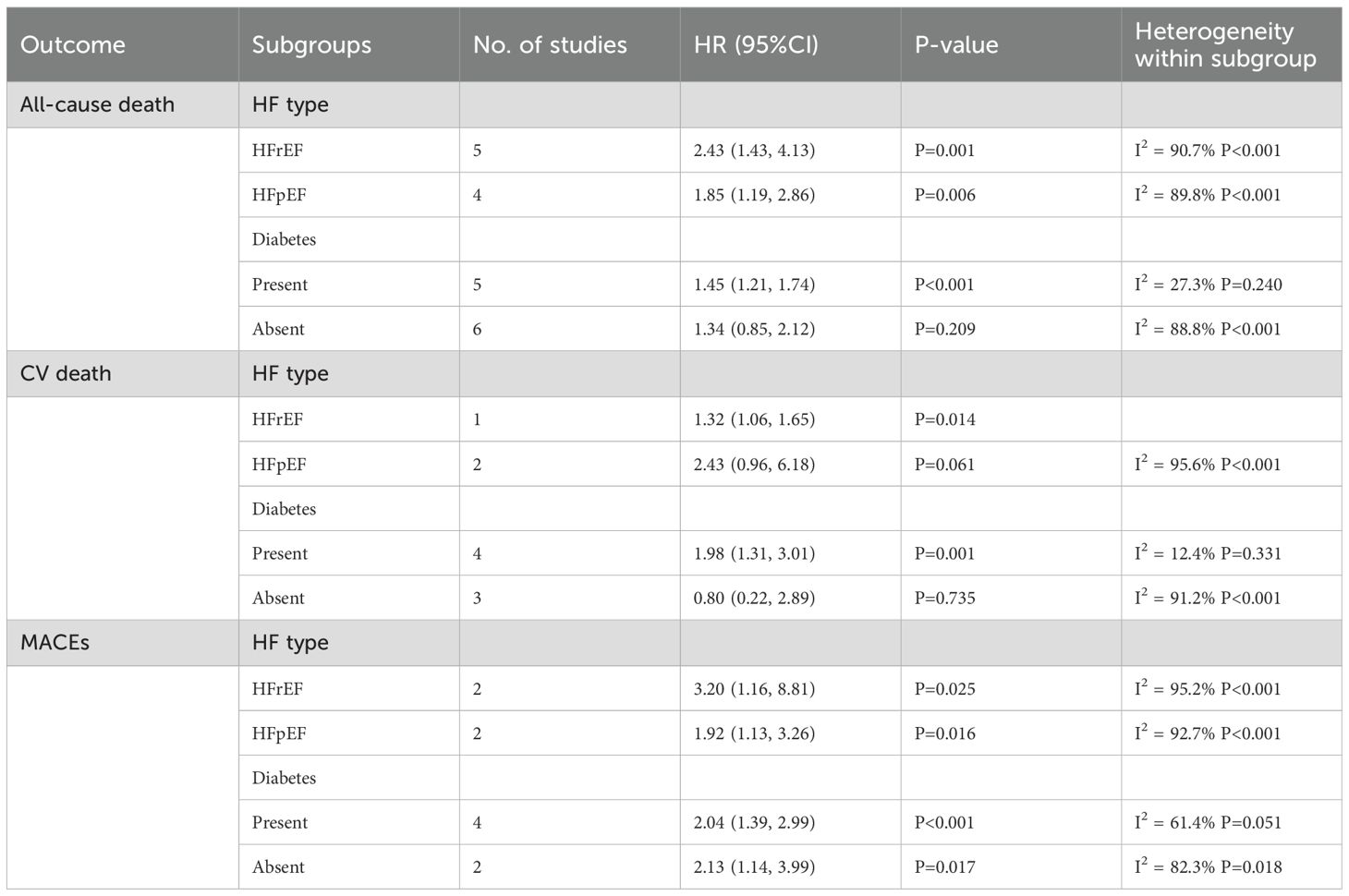Click the P-value column header
Viewport: 1349px width, 896px height.
(956, 44)
